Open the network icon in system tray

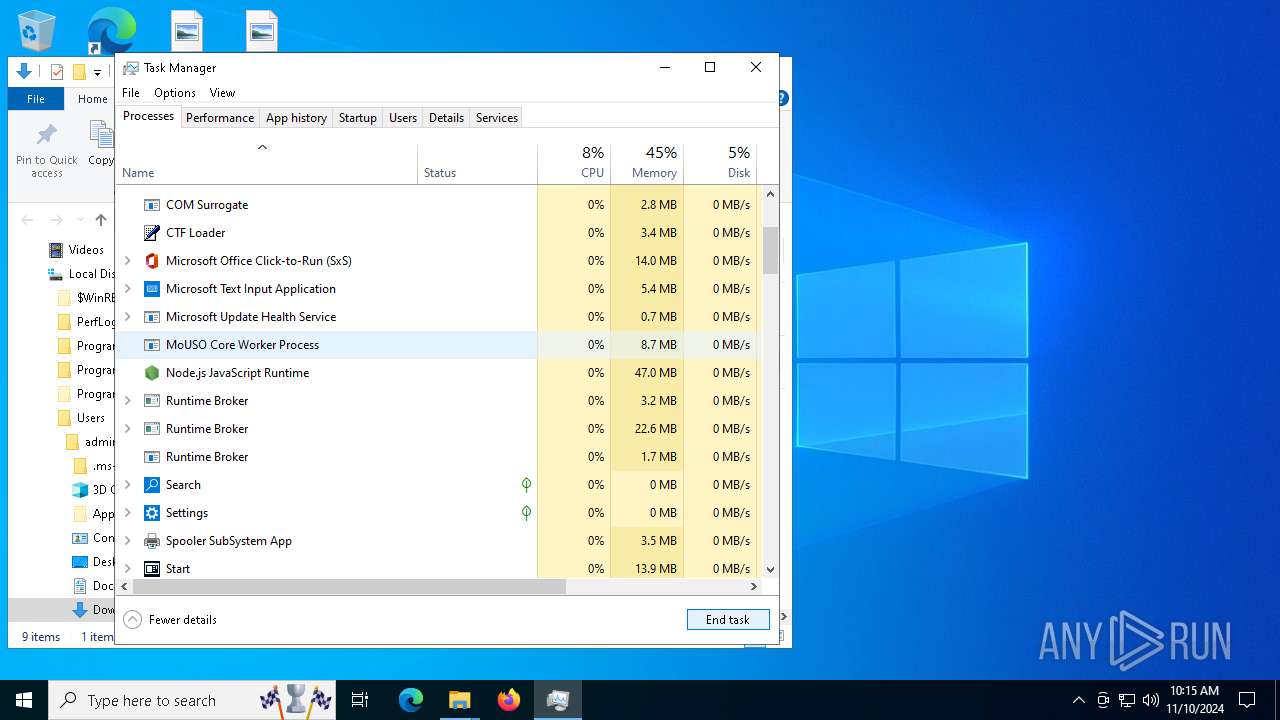coord(1127,700)
